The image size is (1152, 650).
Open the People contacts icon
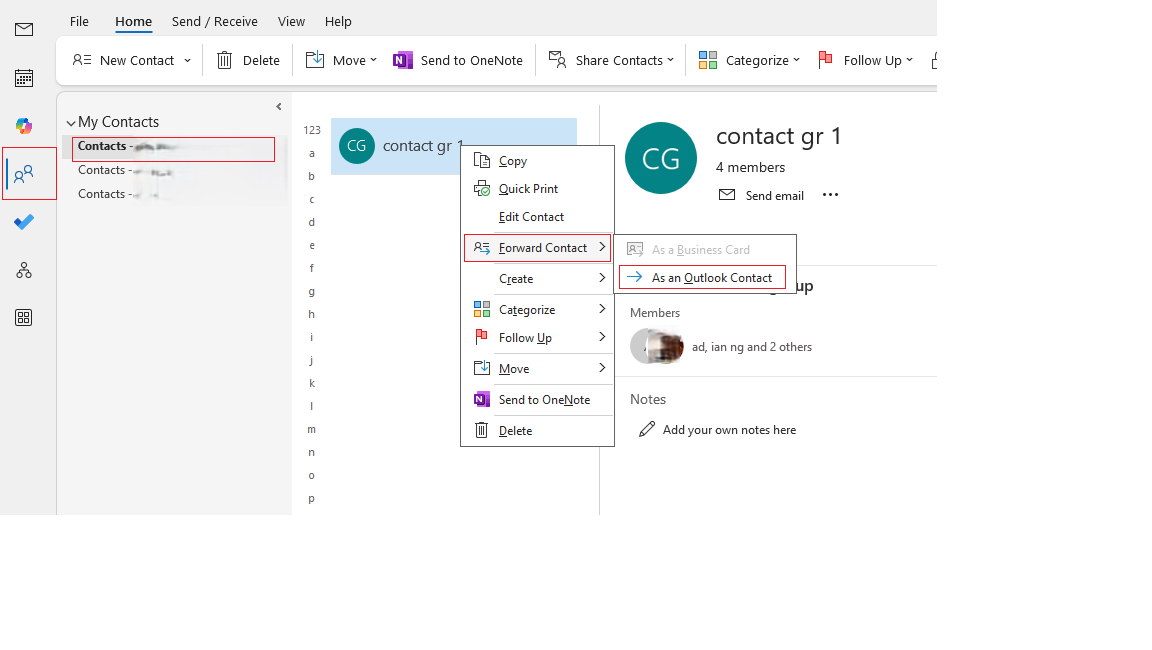(24, 174)
